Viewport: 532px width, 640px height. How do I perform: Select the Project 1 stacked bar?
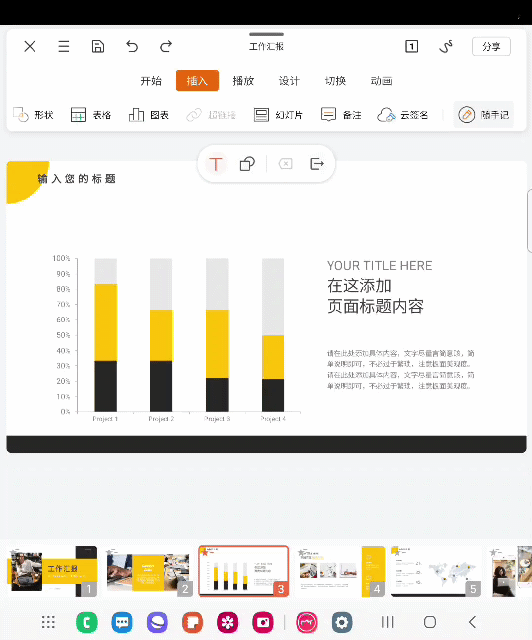(x=105, y=335)
